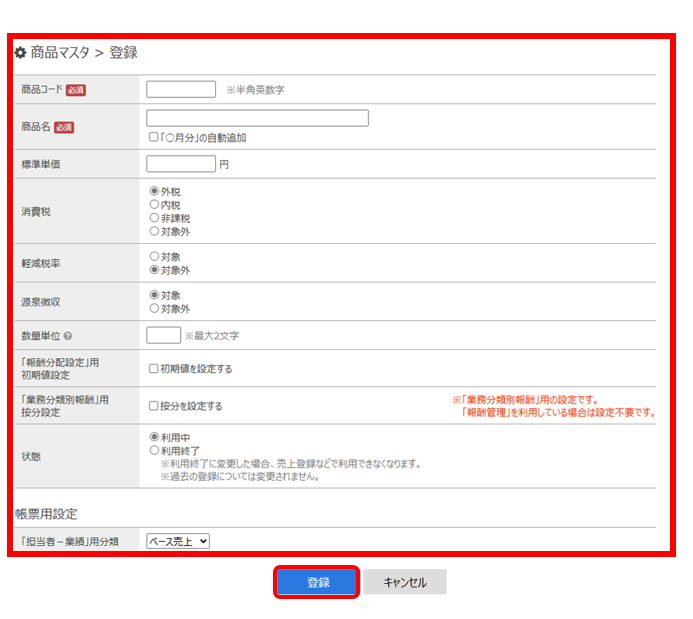Viewport: 693px width, 619px height.
Task: Enable the 「○月分」の自動追加 checkbox
Action: 153,138
